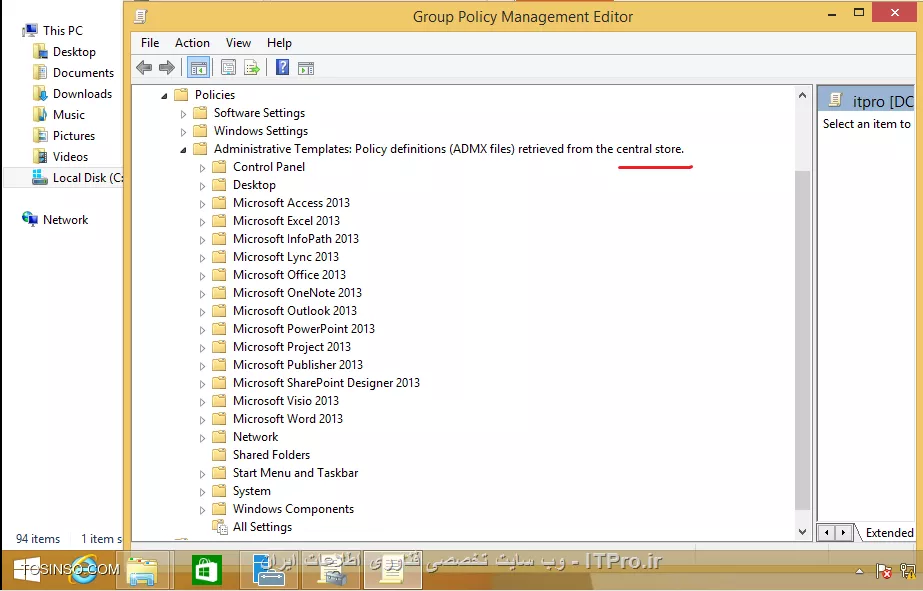This screenshot has height=591, width=923.
Task: Select the Network folder in the policy tree
Action: click(x=255, y=437)
